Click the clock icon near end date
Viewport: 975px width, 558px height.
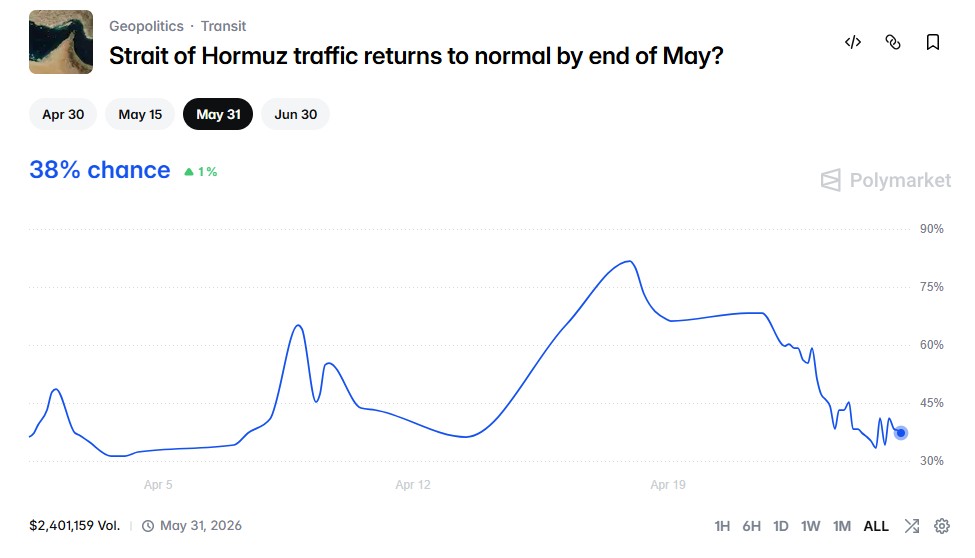click(x=148, y=526)
